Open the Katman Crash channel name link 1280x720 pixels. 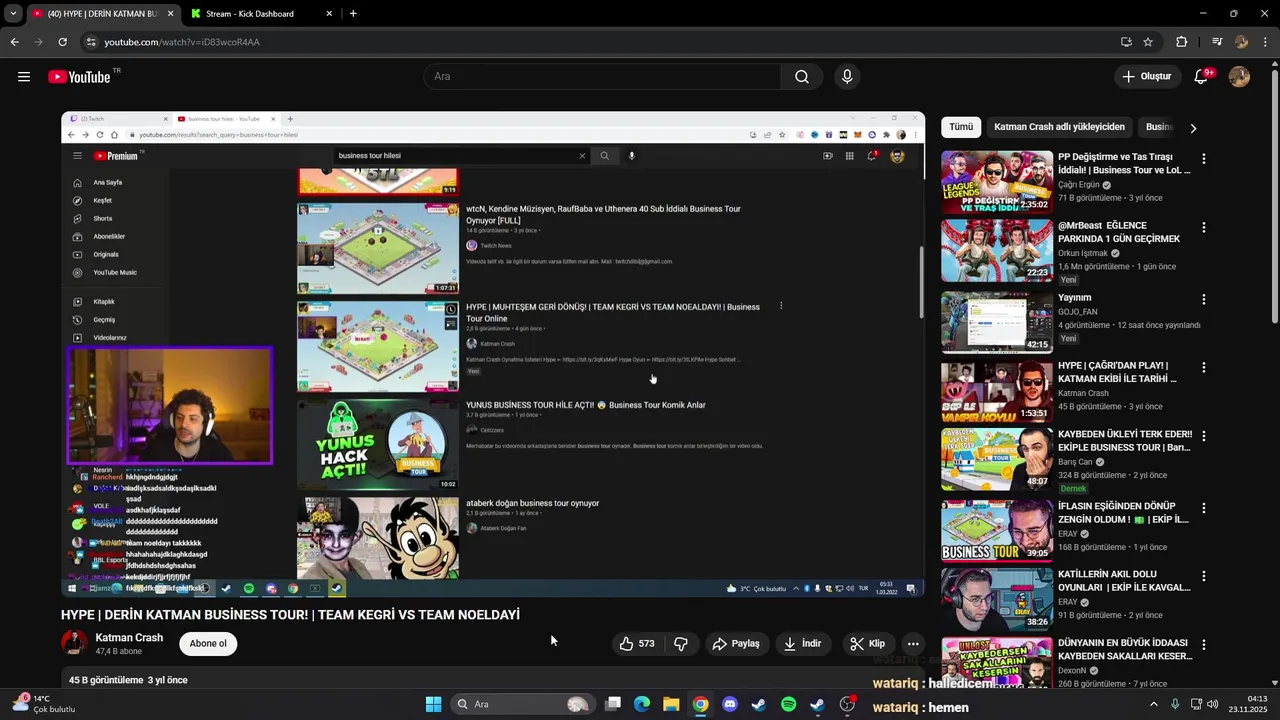[x=129, y=638]
